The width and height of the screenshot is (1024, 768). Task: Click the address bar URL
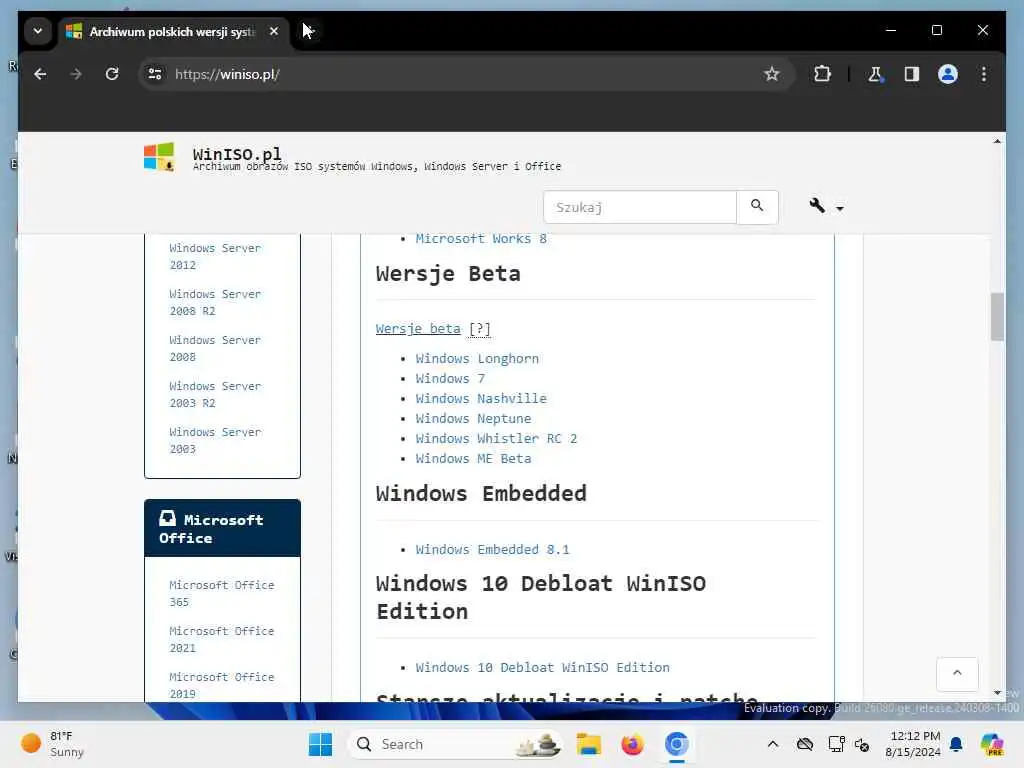(x=227, y=74)
